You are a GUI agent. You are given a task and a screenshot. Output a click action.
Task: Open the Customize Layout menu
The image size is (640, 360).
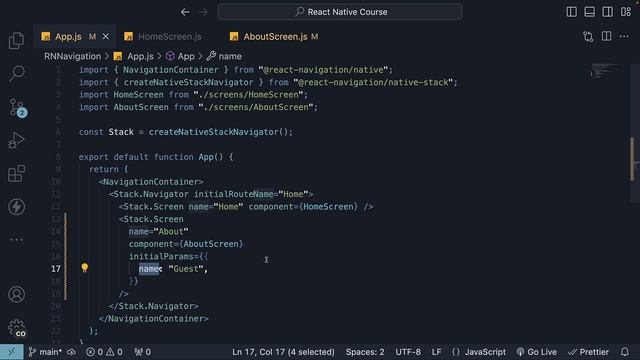click(x=626, y=12)
